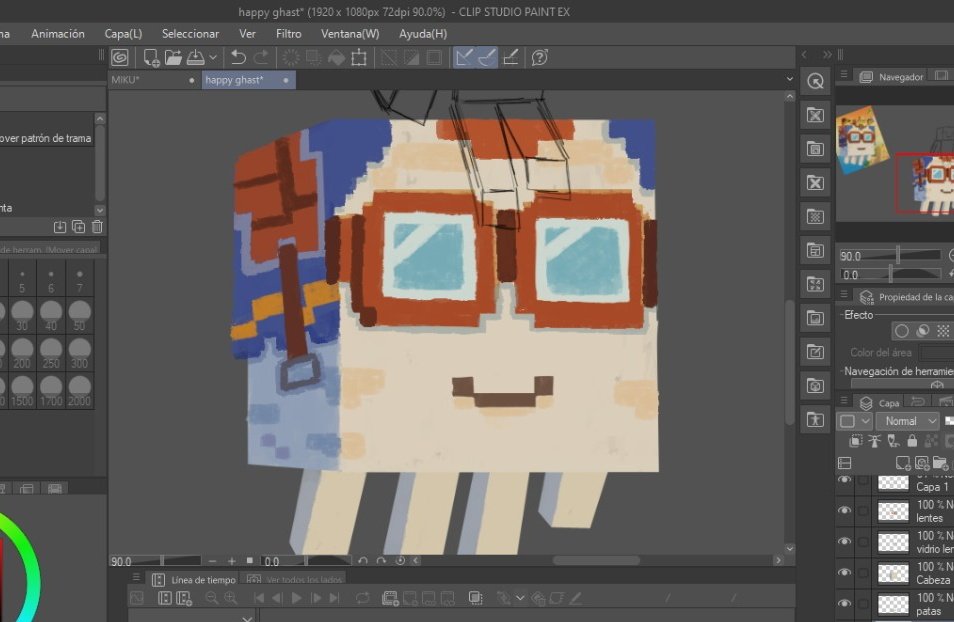
Task: Activate the scale/rotate transform icon
Action: click(359, 58)
